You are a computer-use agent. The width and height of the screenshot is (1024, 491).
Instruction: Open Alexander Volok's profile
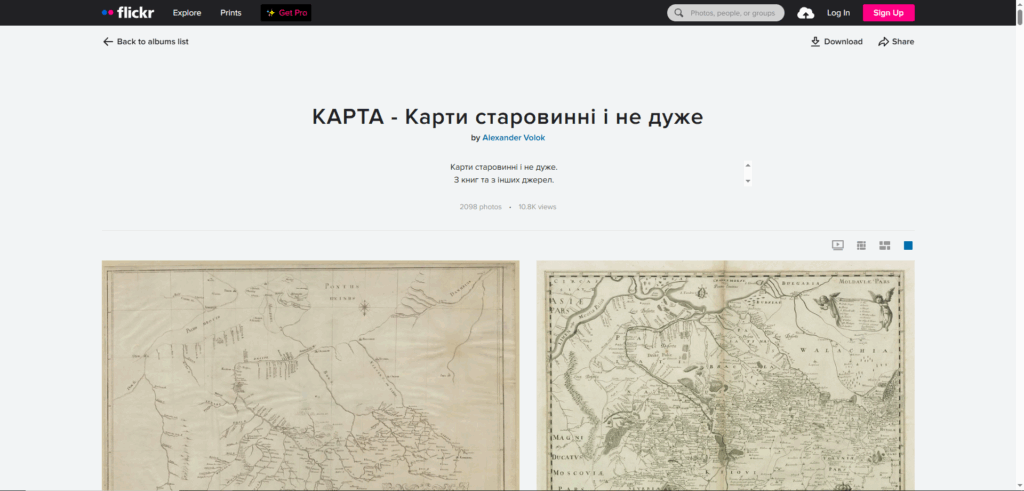pyautogui.click(x=514, y=138)
